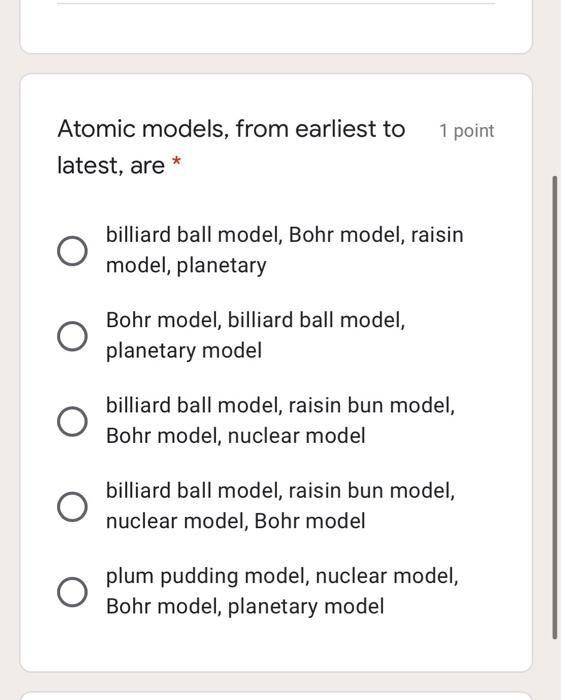Screen dimensions: 561x700
Task: Select the 'plum pudding model' radio button
Action: (72, 592)
